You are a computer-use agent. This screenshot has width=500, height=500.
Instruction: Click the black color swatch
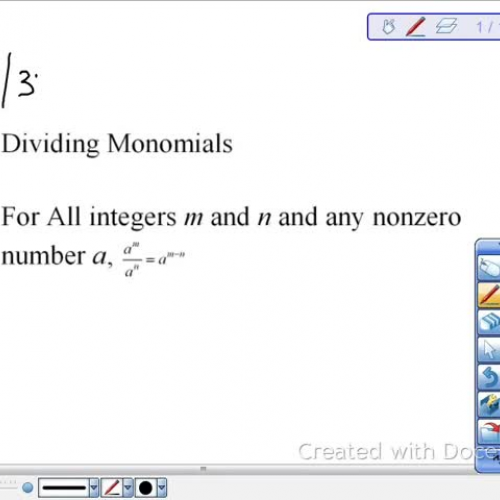pyautogui.click(x=146, y=488)
